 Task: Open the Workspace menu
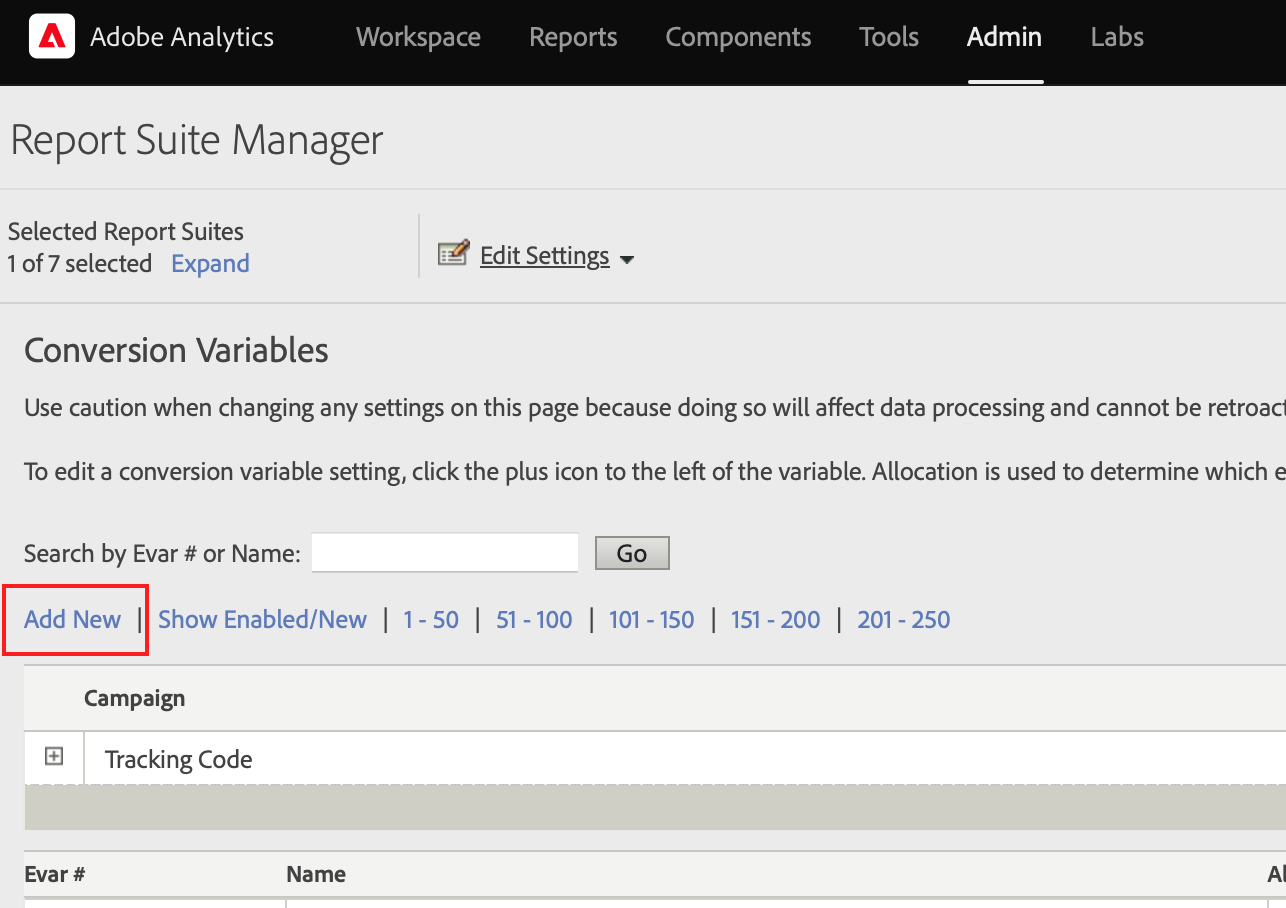(x=418, y=38)
